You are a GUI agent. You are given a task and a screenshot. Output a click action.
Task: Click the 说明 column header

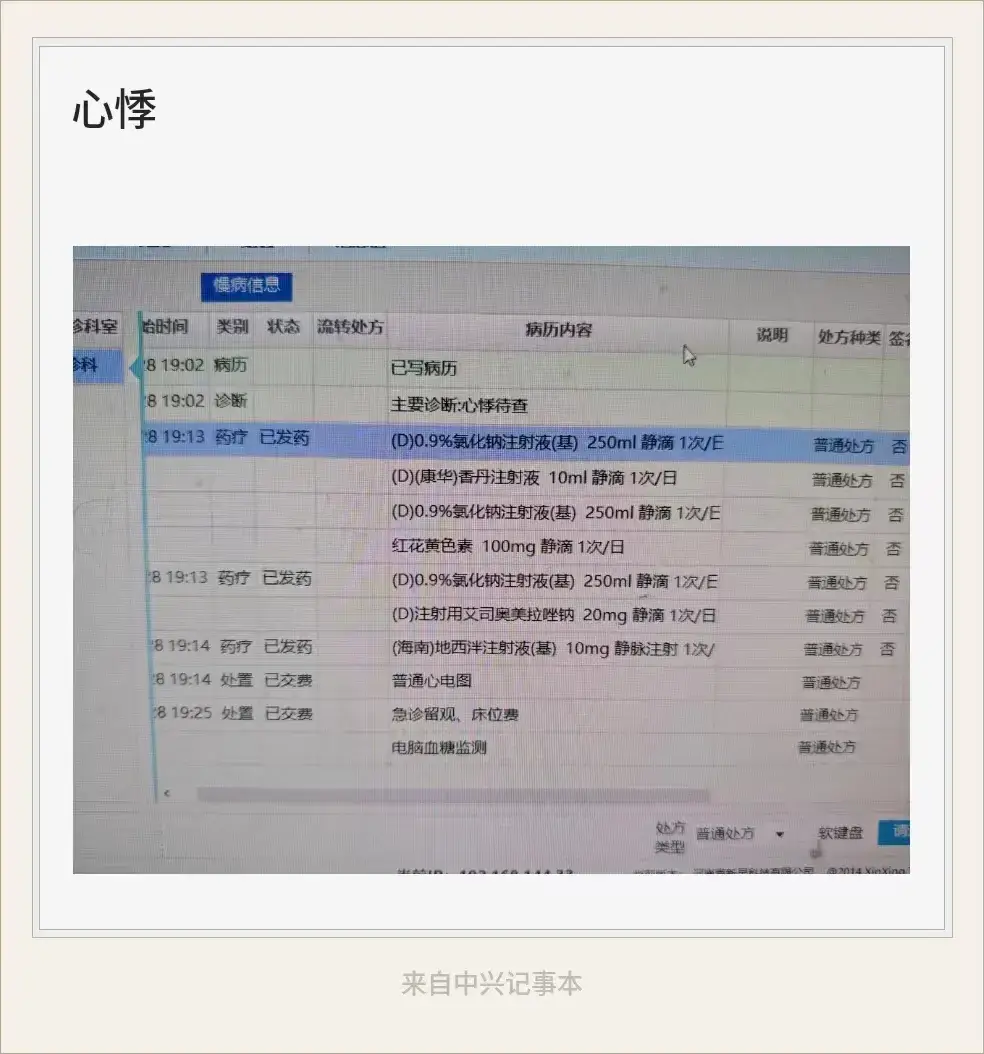click(x=771, y=335)
